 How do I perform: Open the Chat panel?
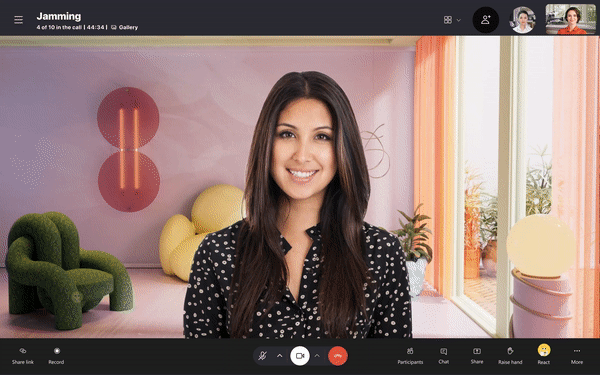pos(443,356)
